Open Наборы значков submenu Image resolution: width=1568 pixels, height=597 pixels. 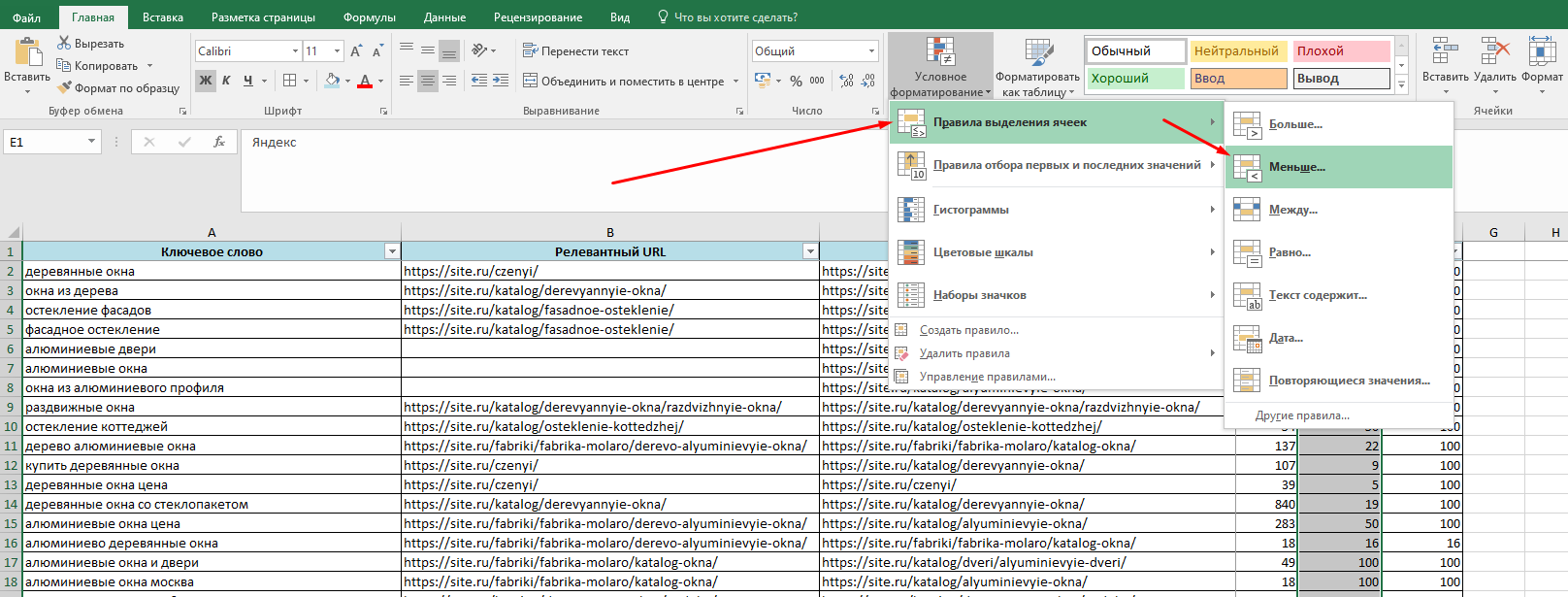click(x=1057, y=295)
